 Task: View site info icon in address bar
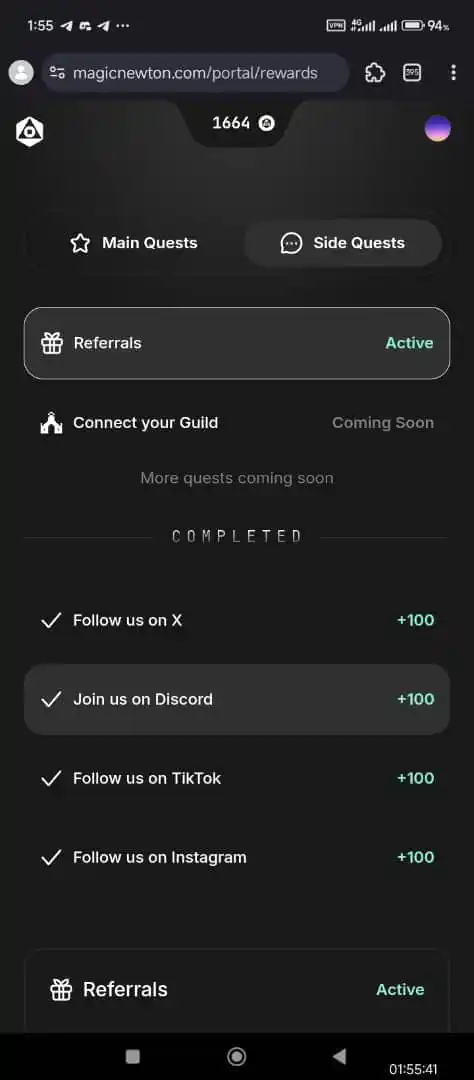click(57, 72)
